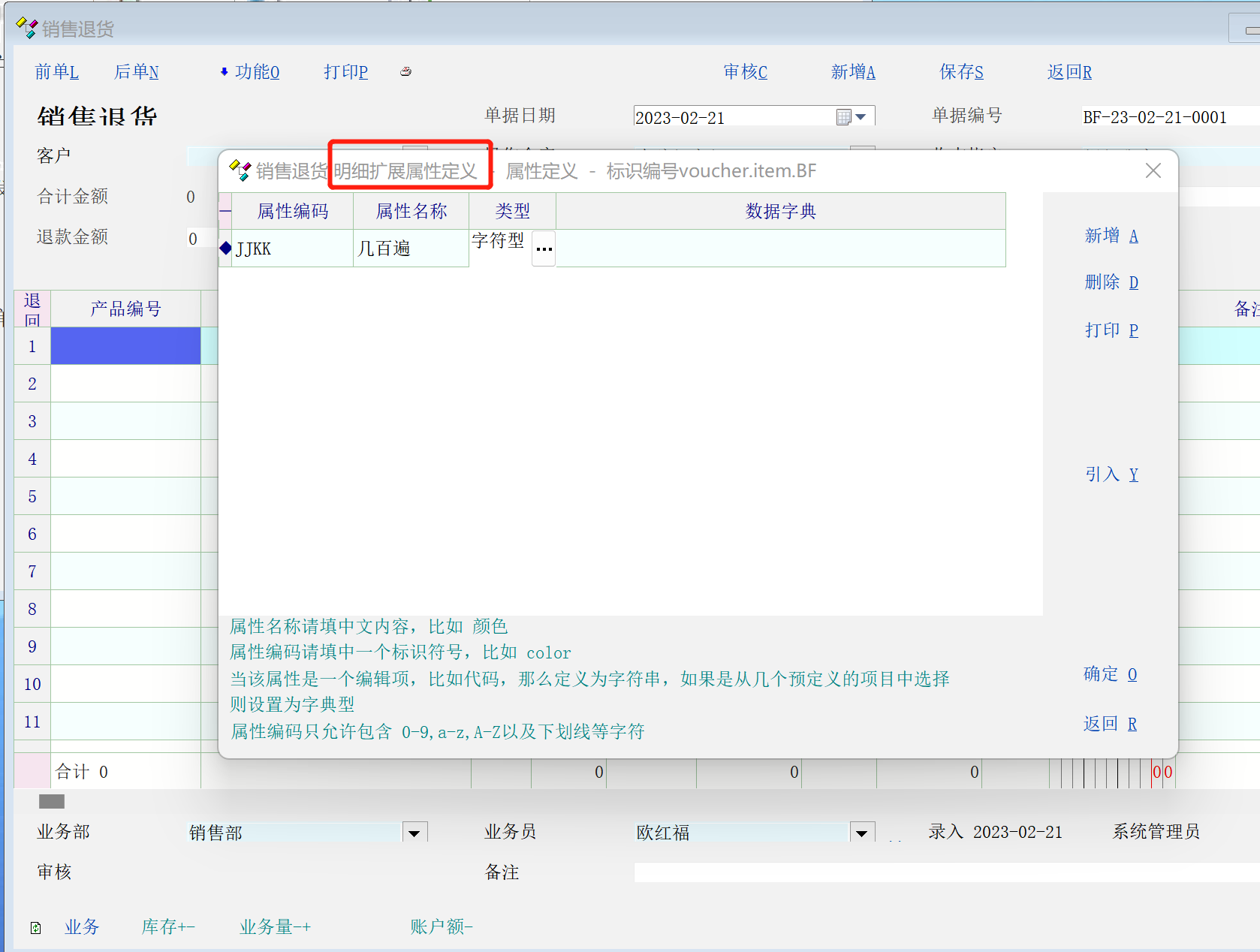This screenshot has width=1260, height=952.
Task: Expand the 业务员 欧红福 dropdown
Action: coord(862,833)
